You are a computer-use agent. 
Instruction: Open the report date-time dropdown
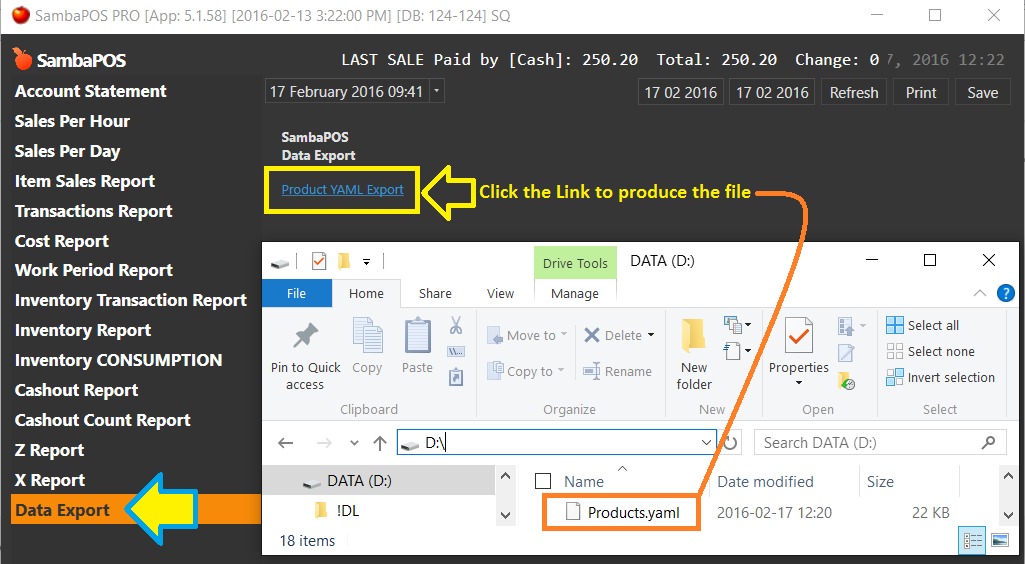click(x=437, y=91)
